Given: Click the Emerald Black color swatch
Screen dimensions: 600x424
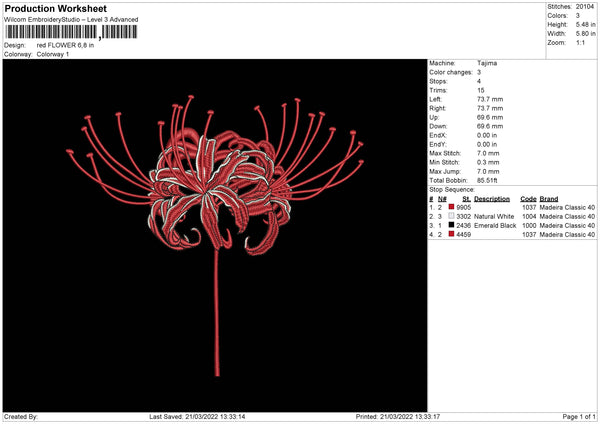Looking at the screenshot, I should pos(452,225).
